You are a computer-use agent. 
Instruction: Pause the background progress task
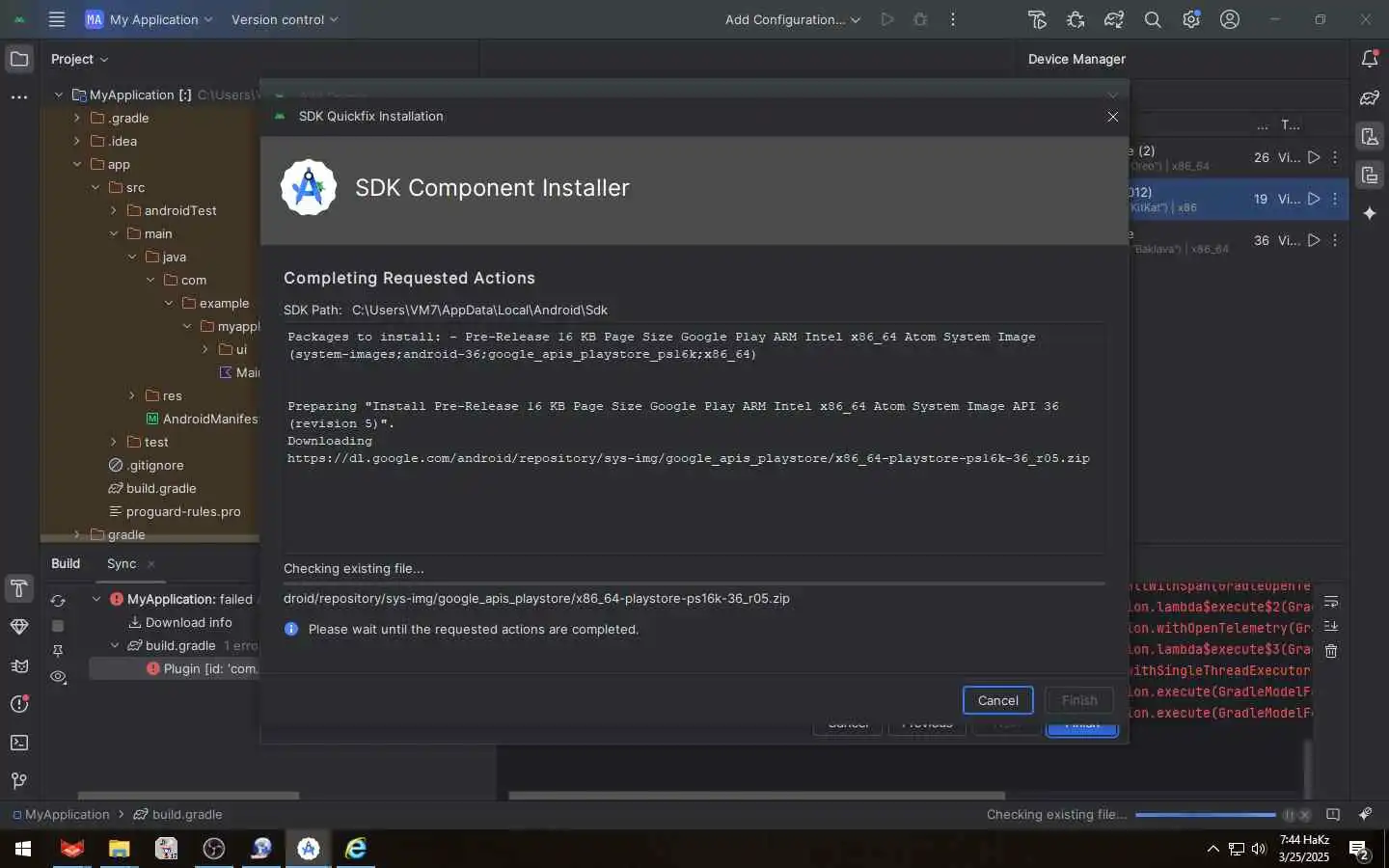1289,815
